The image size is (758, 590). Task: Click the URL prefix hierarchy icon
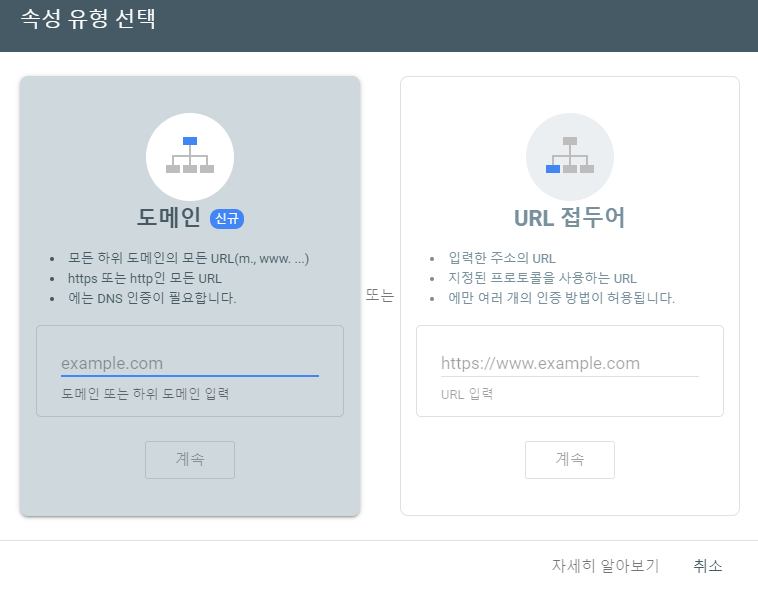point(570,157)
